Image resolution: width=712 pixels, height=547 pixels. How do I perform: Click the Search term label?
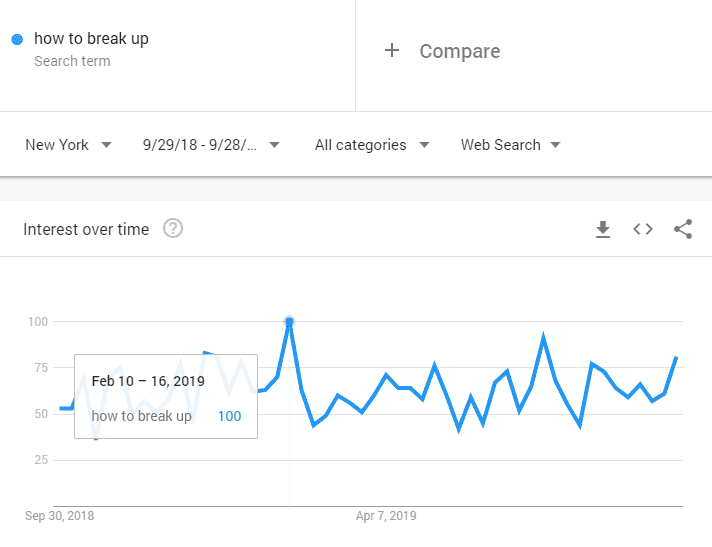pos(72,61)
